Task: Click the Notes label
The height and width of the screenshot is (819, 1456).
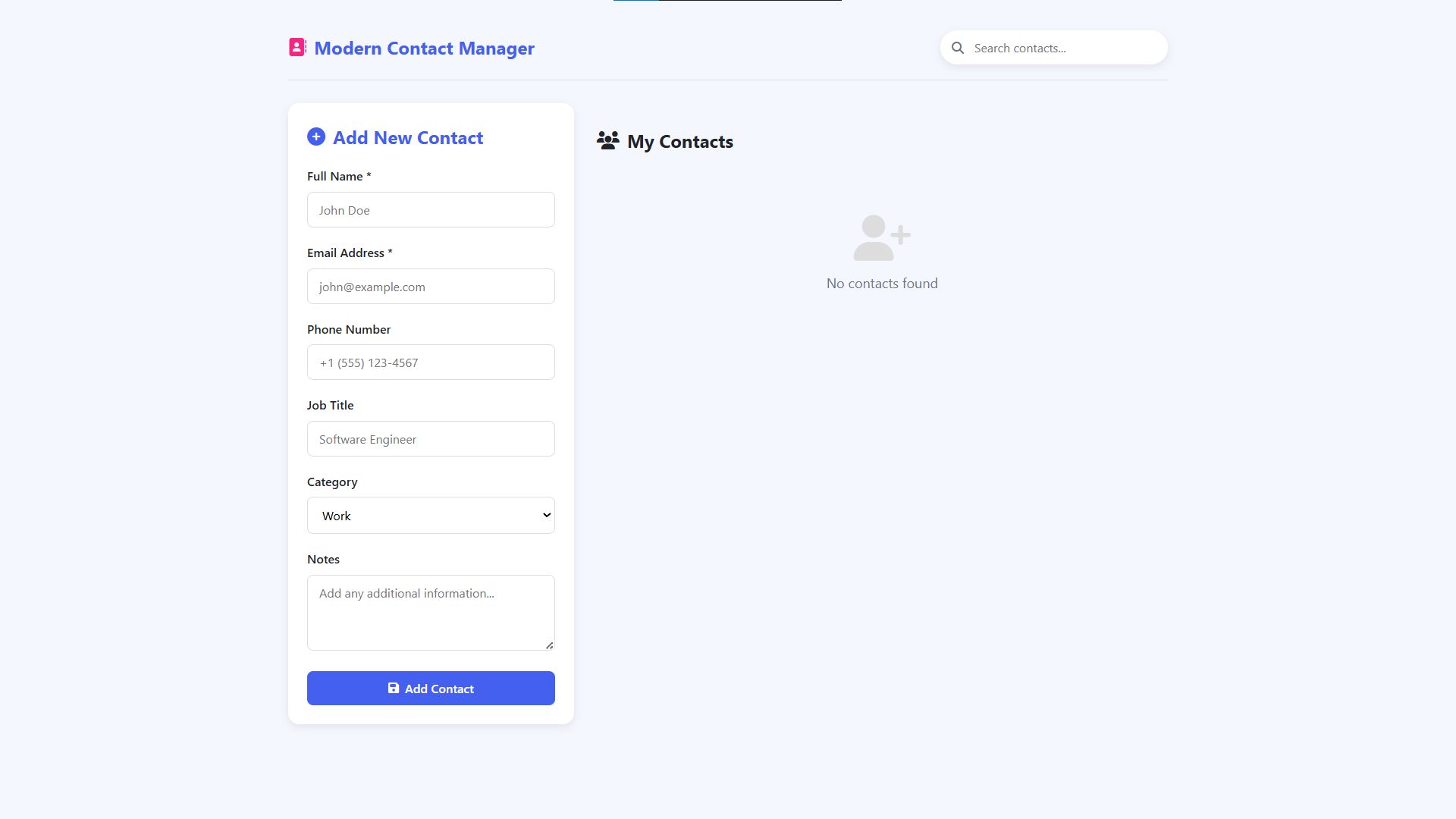Action: (x=323, y=560)
